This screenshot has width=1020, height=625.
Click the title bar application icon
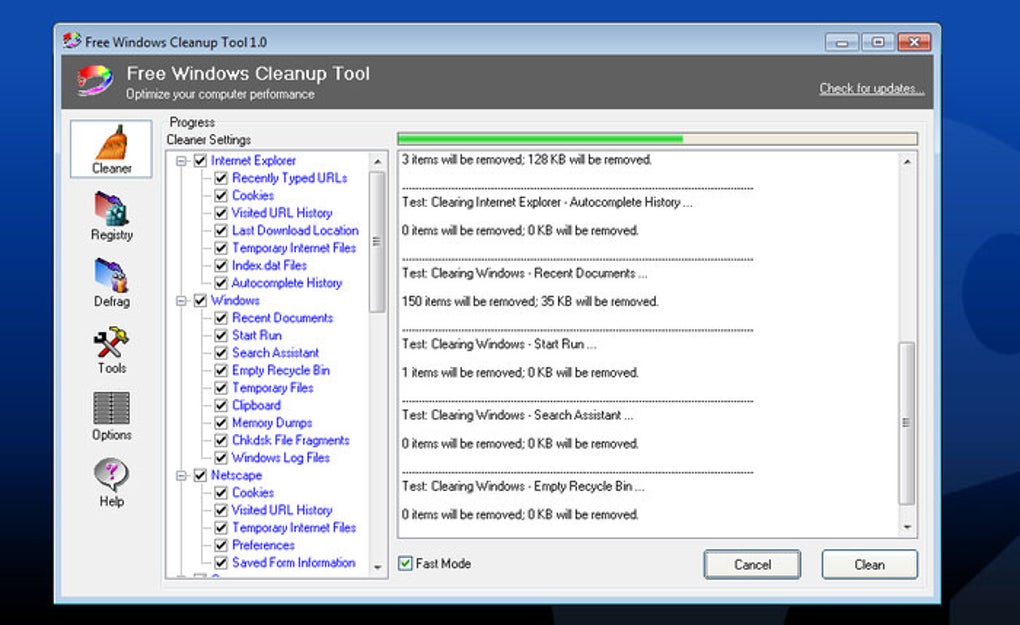coord(72,41)
